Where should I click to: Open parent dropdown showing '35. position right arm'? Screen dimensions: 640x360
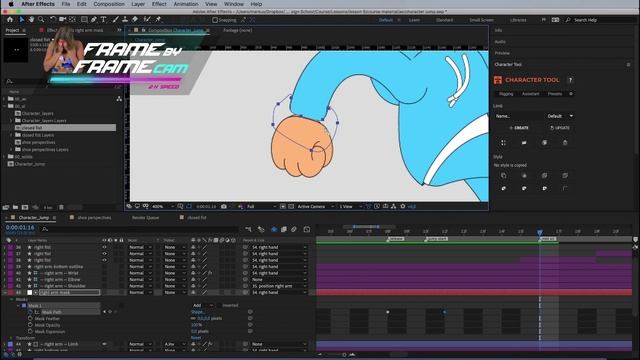[x=279, y=286]
